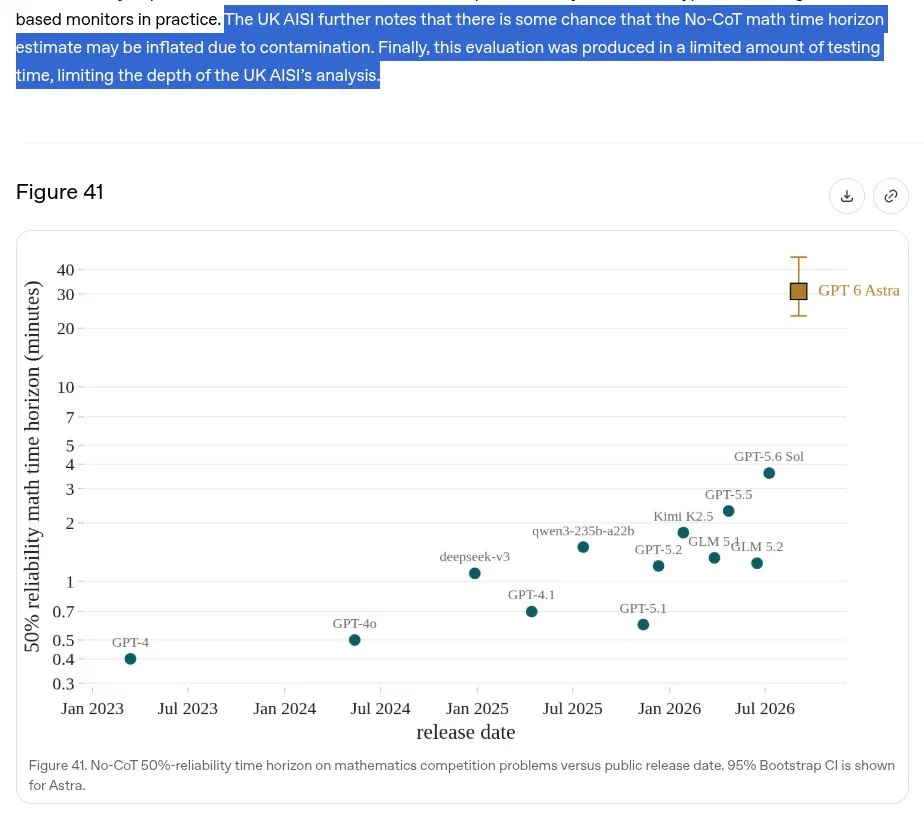Copy link to Figure 41 icon
Viewport: 924px width, 819px height.
pyautogui.click(x=890, y=196)
